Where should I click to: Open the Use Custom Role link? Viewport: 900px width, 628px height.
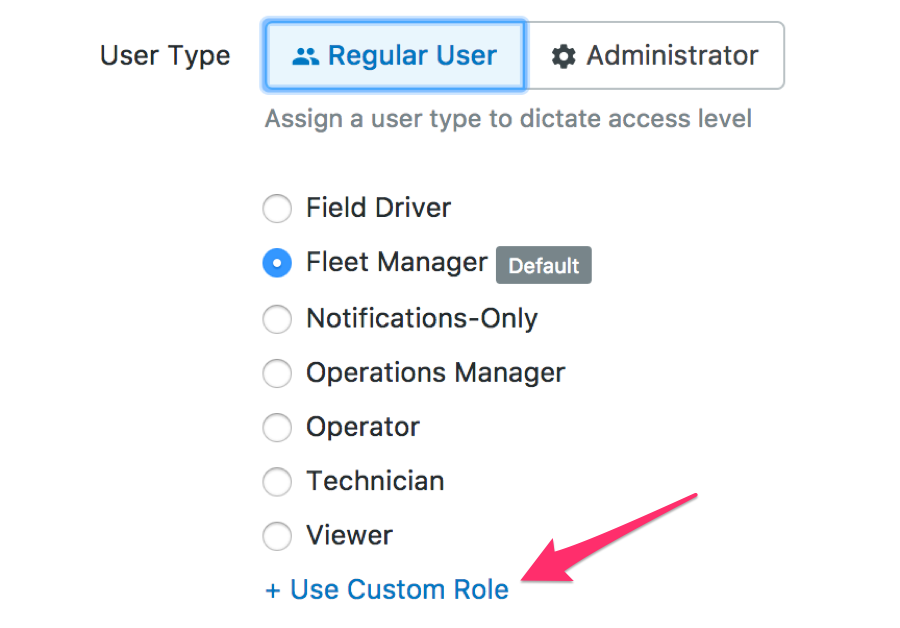[387, 590]
